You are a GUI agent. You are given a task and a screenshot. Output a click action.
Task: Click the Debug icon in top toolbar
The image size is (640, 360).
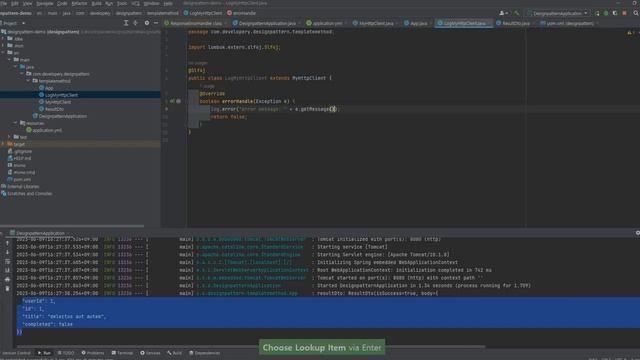click(606, 13)
